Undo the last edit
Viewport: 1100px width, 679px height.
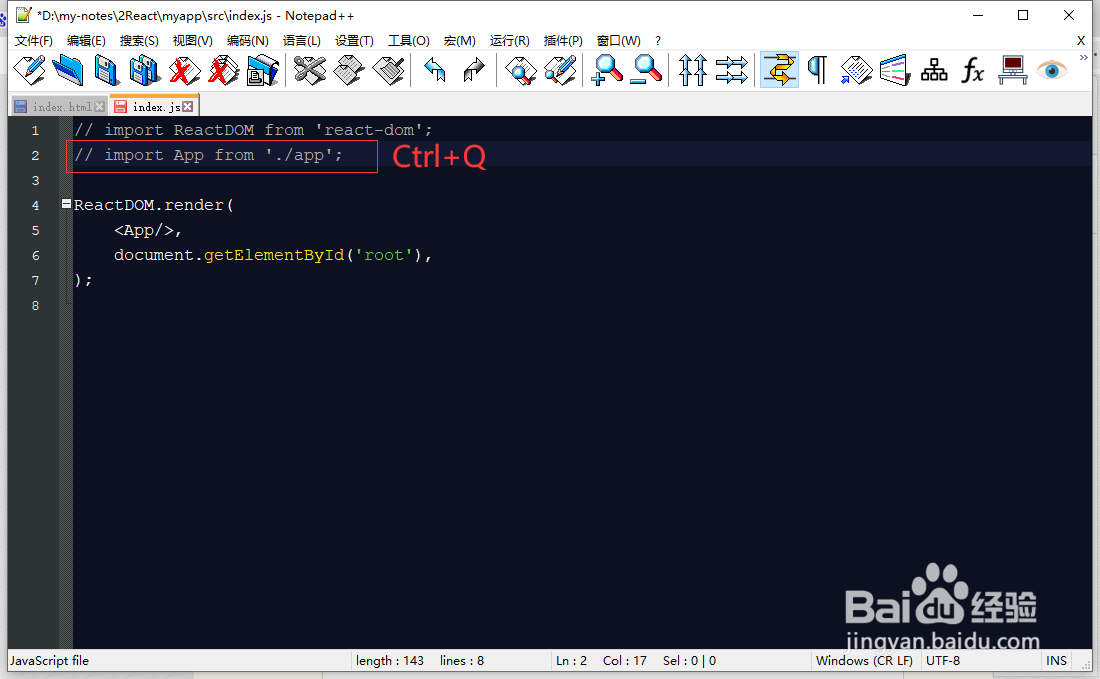click(435, 70)
